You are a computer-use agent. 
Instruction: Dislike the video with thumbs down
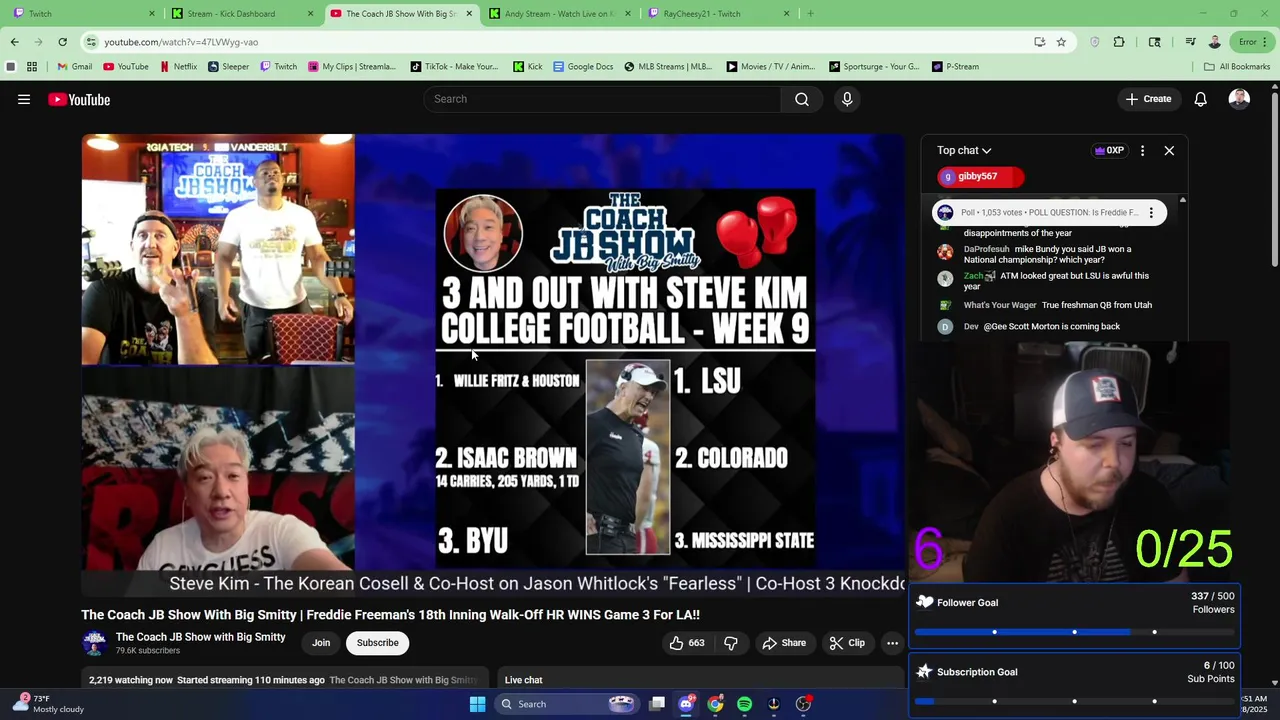(731, 643)
